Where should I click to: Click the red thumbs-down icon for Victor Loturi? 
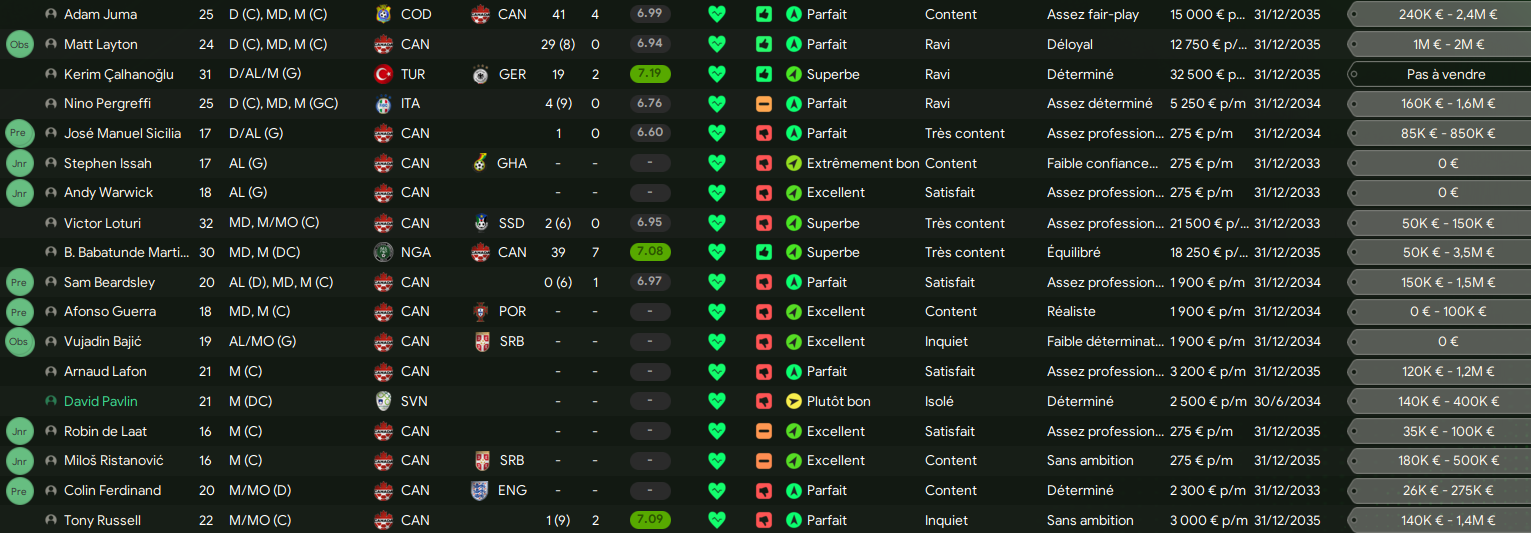[x=764, y=223]
